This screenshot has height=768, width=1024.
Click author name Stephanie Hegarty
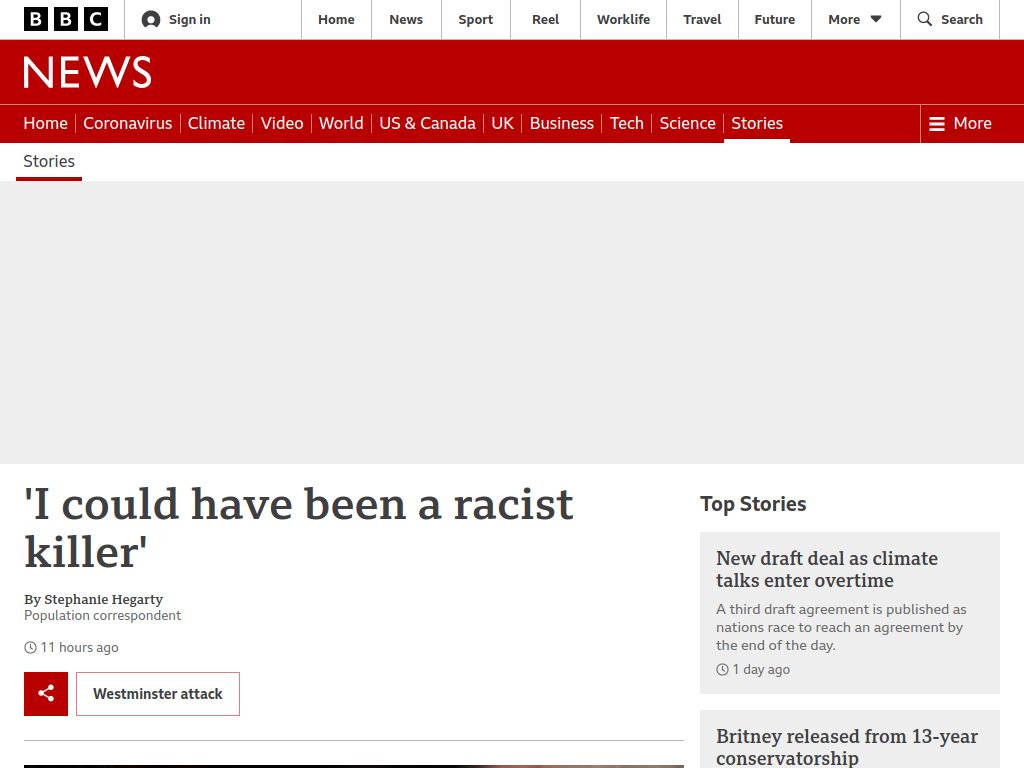(104, 600)
